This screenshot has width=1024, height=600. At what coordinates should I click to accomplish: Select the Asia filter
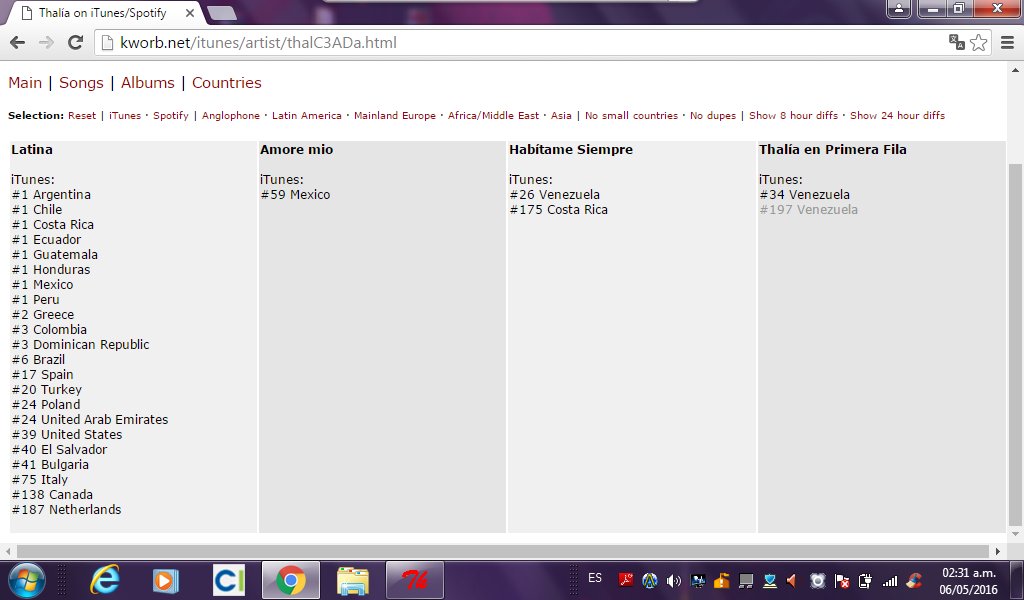(x=561, y=116)
